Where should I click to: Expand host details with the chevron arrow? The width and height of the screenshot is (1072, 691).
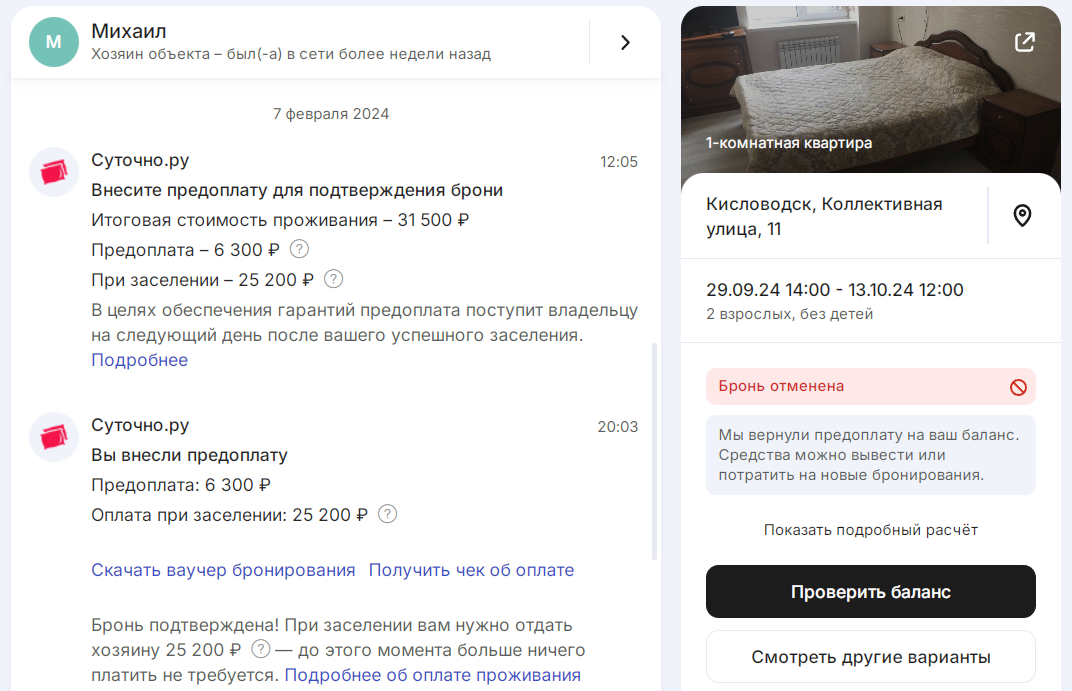coord(625,43)
